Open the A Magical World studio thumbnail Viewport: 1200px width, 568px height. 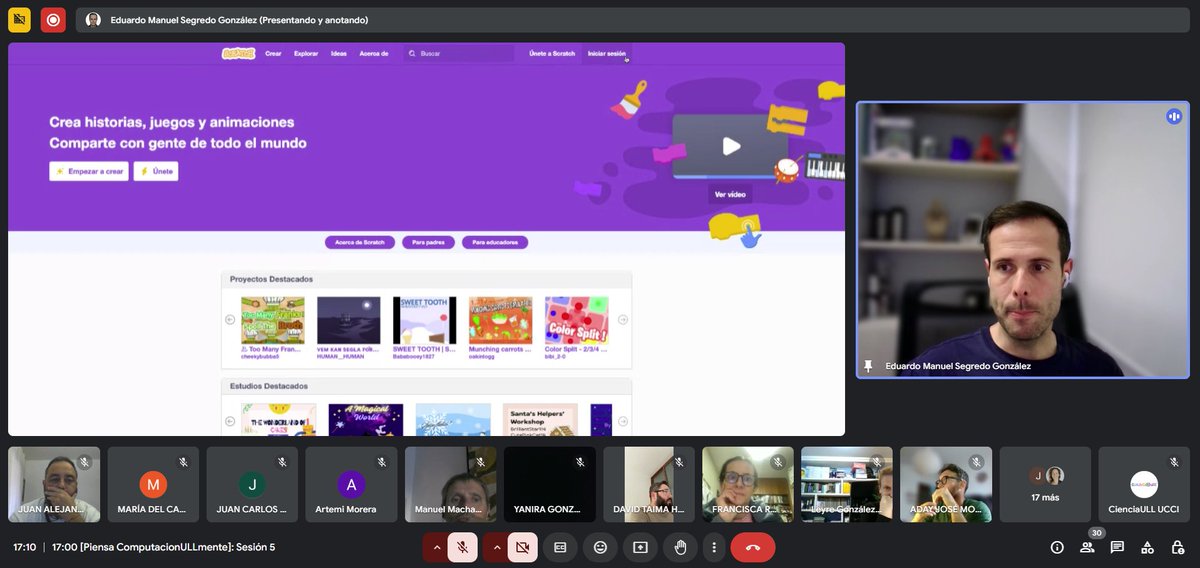point(366,420)
